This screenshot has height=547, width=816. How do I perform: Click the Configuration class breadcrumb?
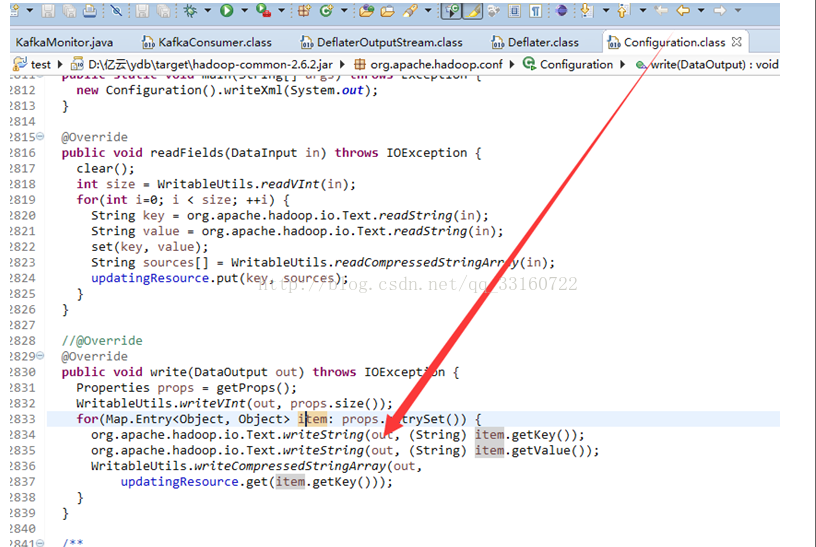[568, 64]
